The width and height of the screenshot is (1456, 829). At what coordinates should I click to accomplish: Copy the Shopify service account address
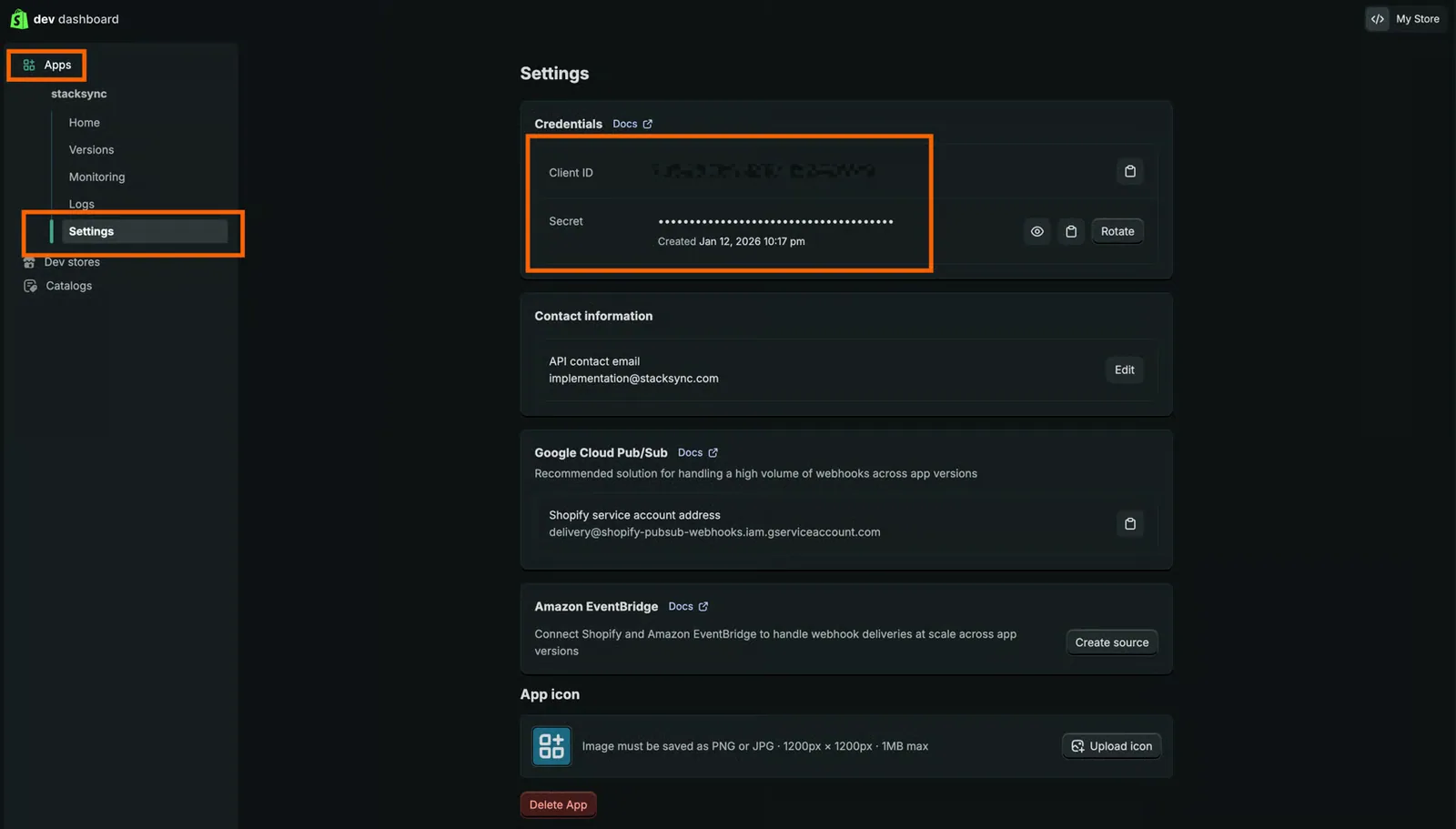[1129, 523]
